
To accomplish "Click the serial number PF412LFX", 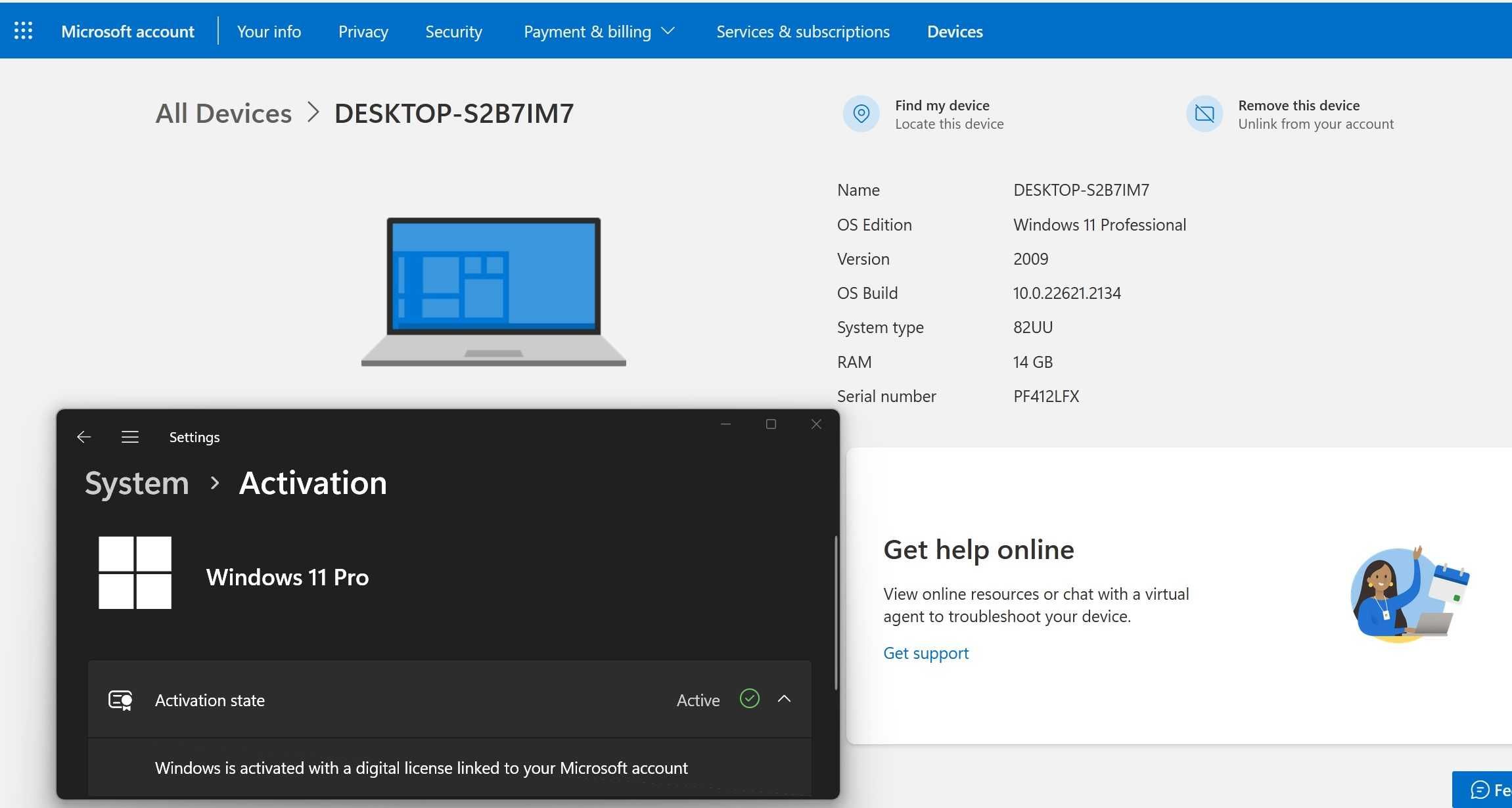I will (x=1045, y=396).
